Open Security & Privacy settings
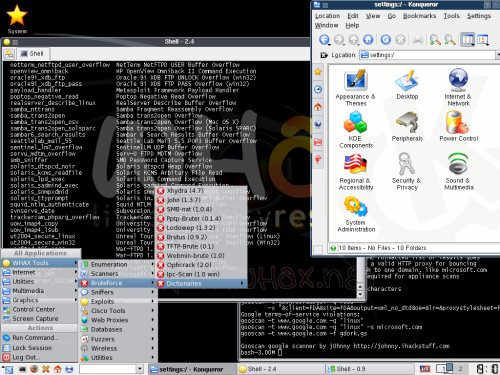Image resolution: width=500 pixels, height=375 pixels. (407, 172)
